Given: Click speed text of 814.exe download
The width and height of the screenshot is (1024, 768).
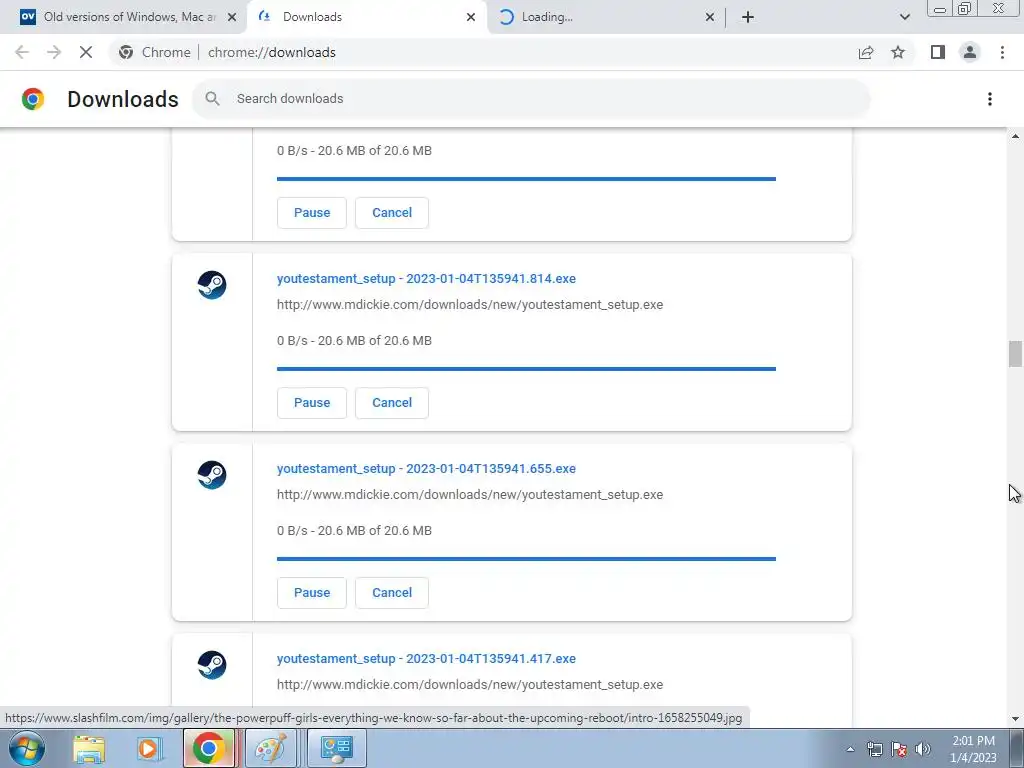Looking at the screenshot, I should tap(354, 340).
